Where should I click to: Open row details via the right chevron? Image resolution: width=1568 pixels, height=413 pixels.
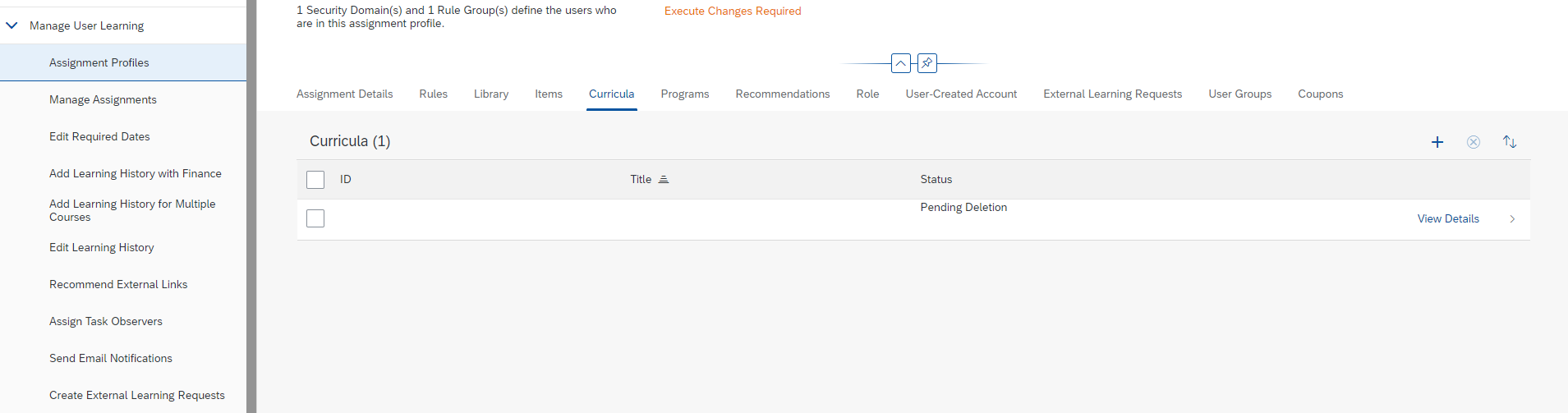pyautogui.click(x=1512, y=219)
